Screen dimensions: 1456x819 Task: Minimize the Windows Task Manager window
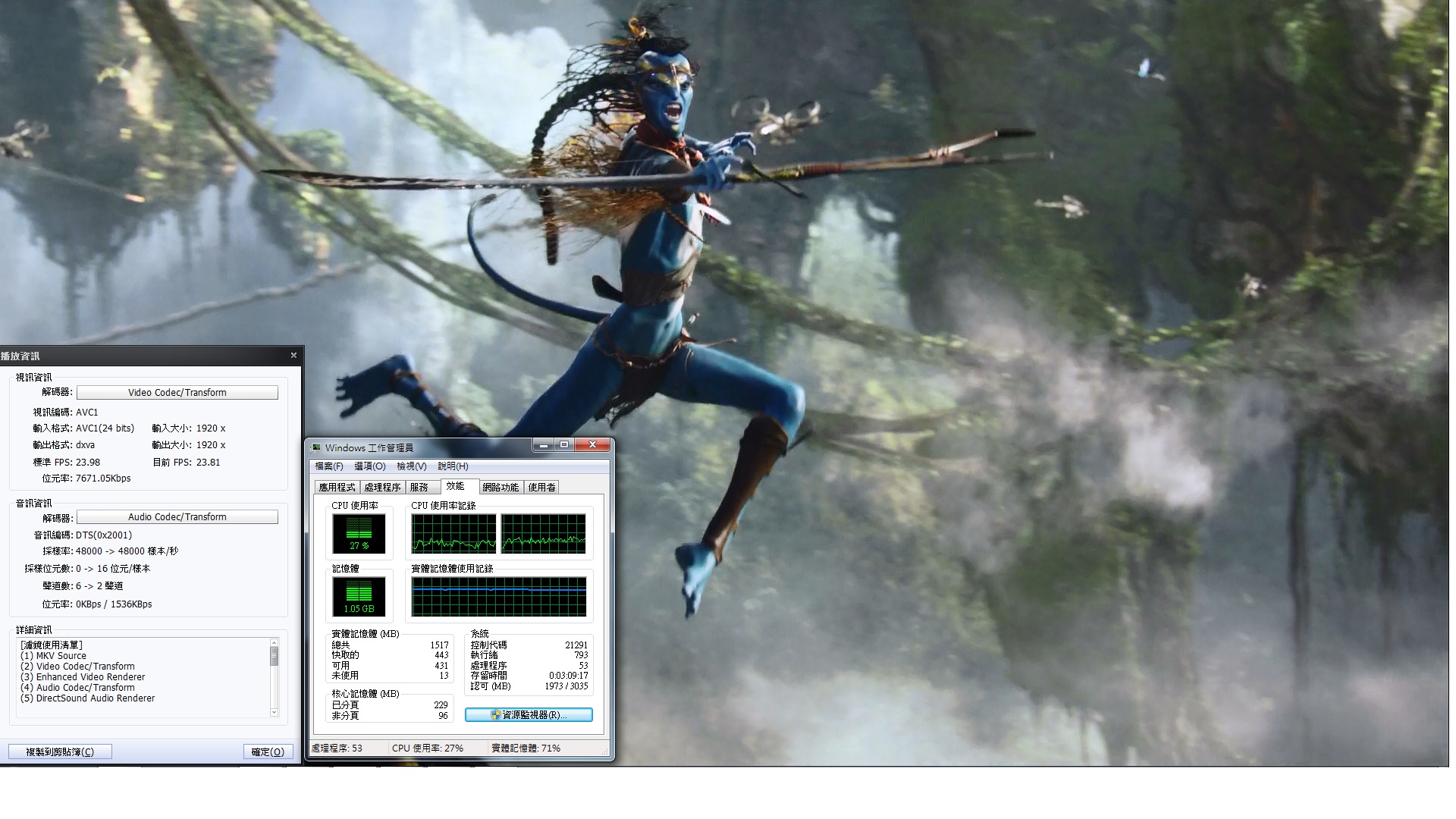click(x=542, y=445)
